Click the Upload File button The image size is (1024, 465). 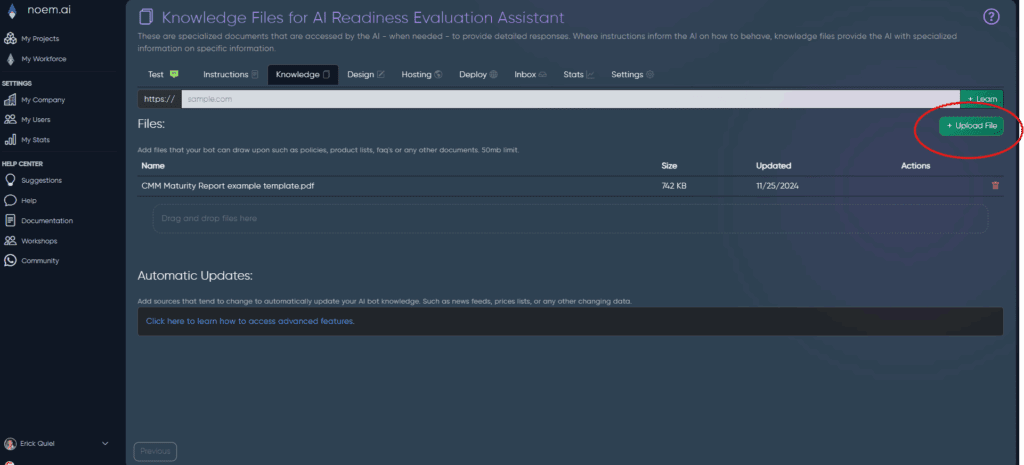[971, 125]
